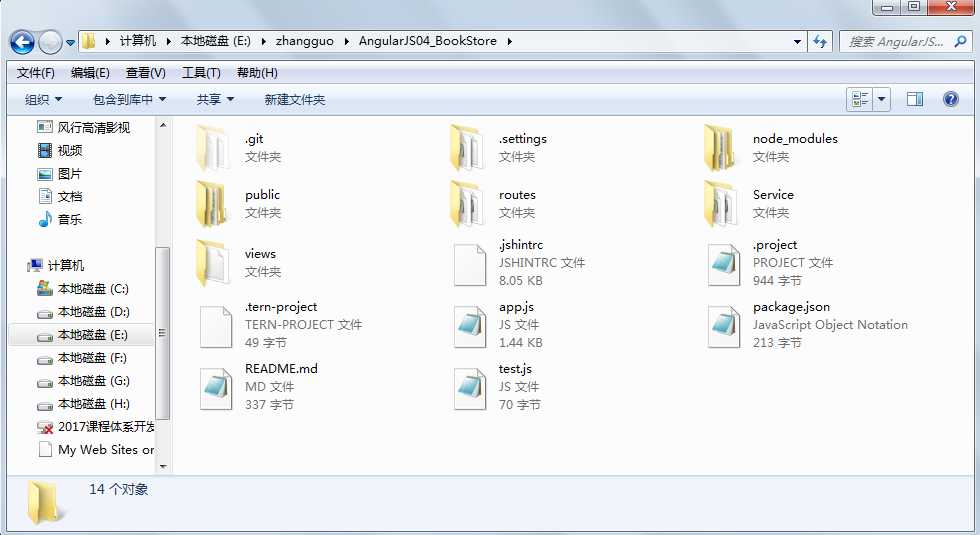Select the README.md file icon
The width and height of the screenshot is (980, 535).
[x=216, y=389]
